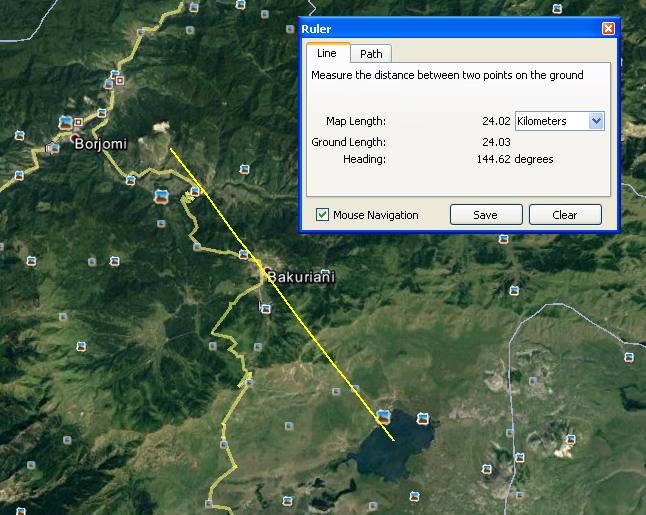Select the Borjomi map label
646x515 pixels.
click(x=101, y=144)
